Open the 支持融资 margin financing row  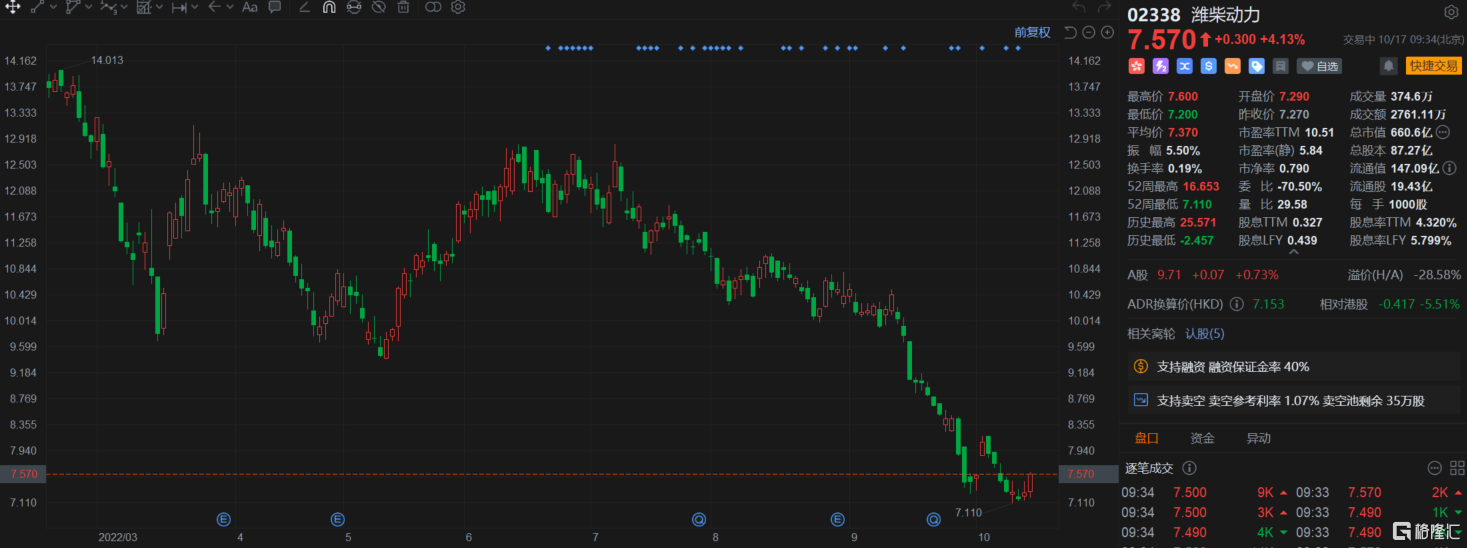pyautogui.click(x=1293, y=367)
